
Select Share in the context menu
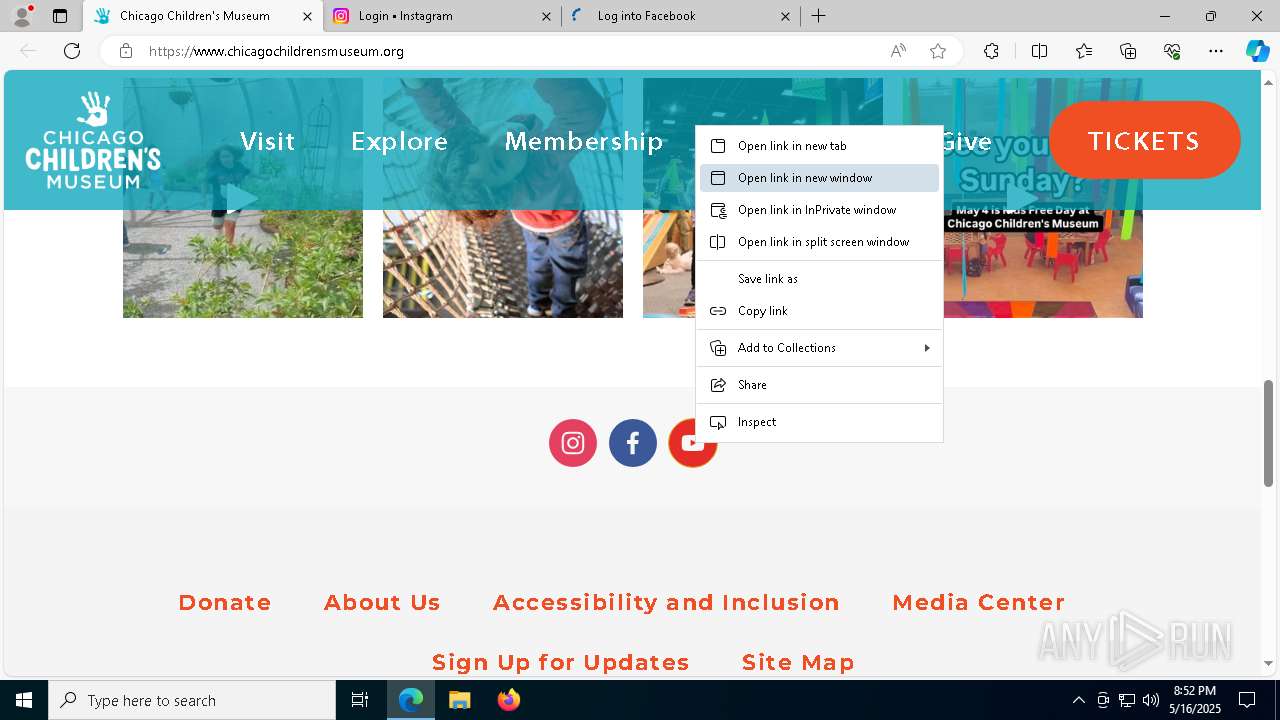coord(819,385)
